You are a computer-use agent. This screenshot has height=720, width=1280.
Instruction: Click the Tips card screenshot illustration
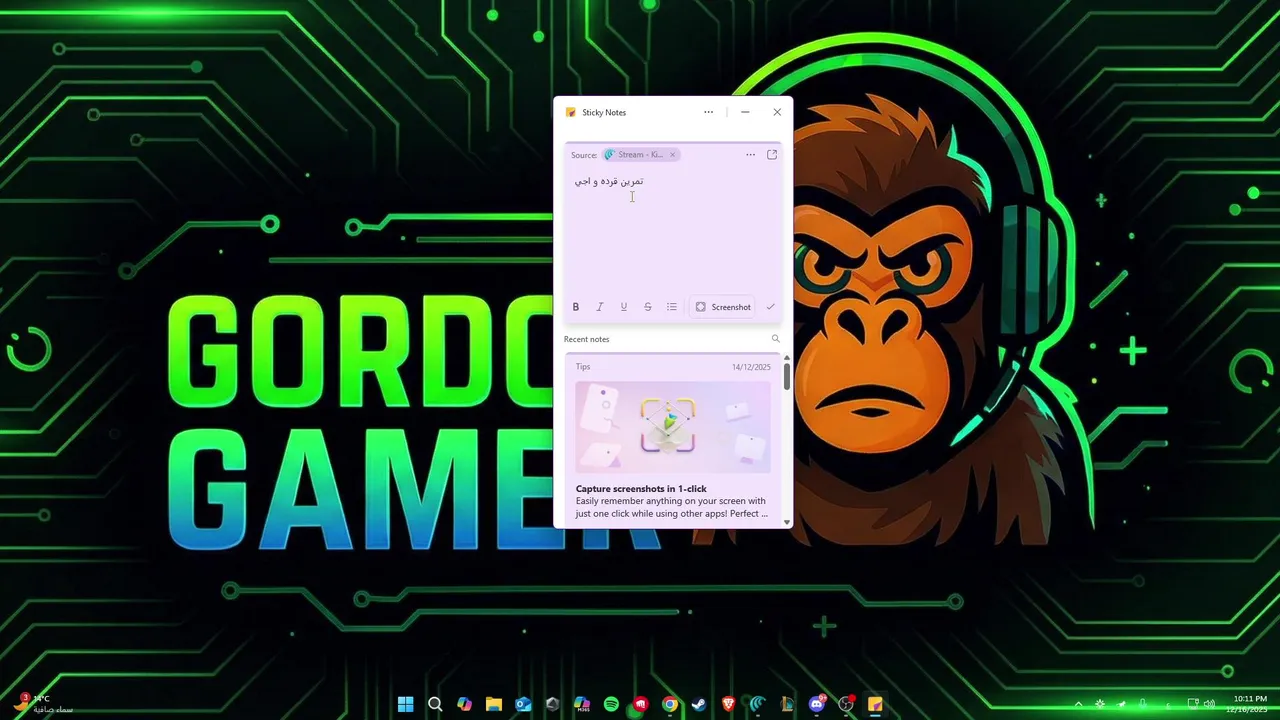[x=673, y=427]
